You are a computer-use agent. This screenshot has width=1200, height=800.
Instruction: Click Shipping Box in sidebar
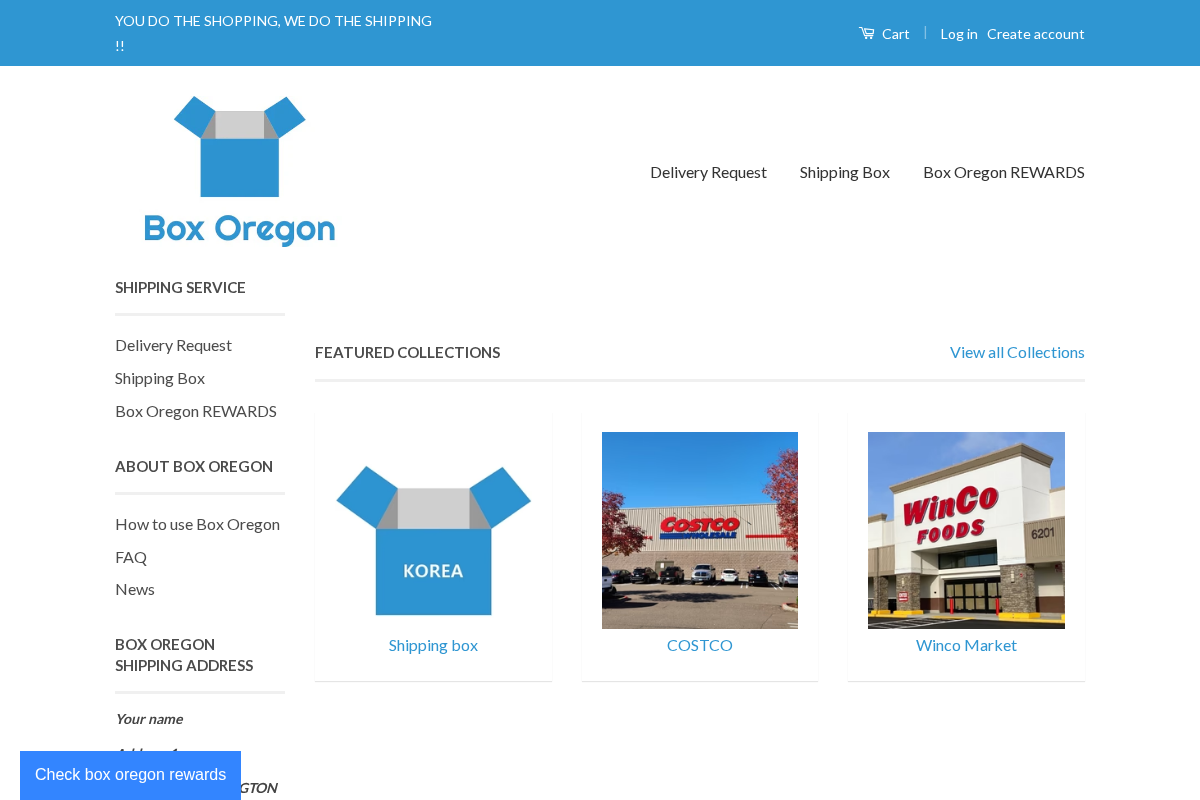click(x=160, y=378)
